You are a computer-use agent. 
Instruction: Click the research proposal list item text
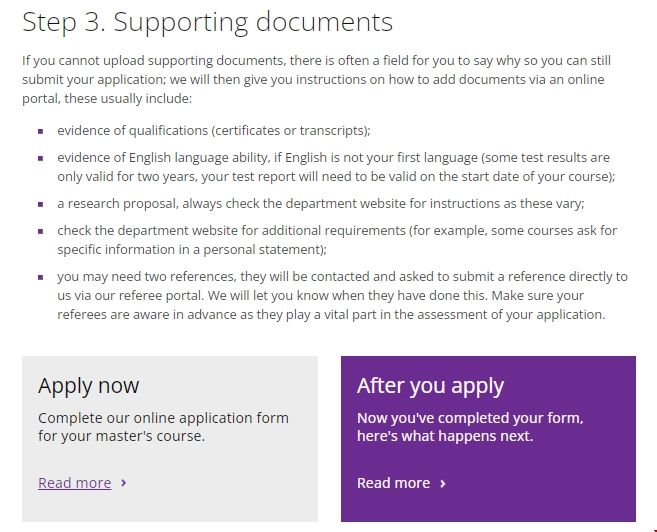coord(320,203)
